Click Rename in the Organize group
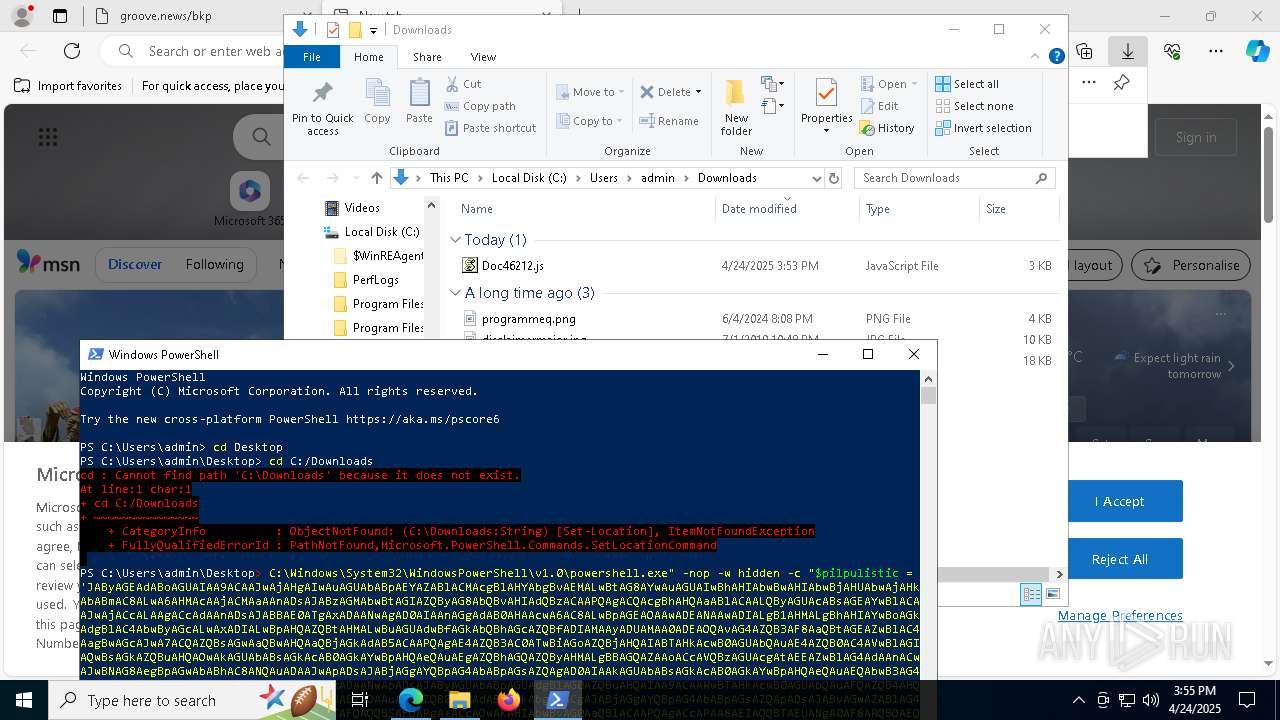 669,121
